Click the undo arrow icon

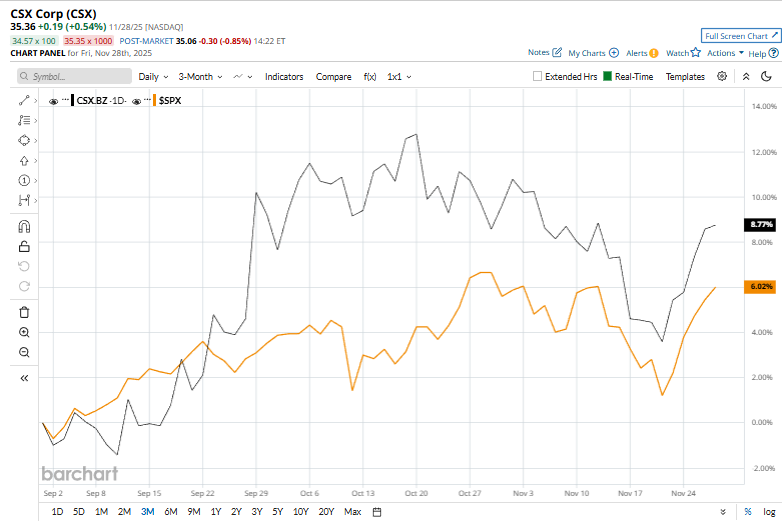(x=24, y=266)
